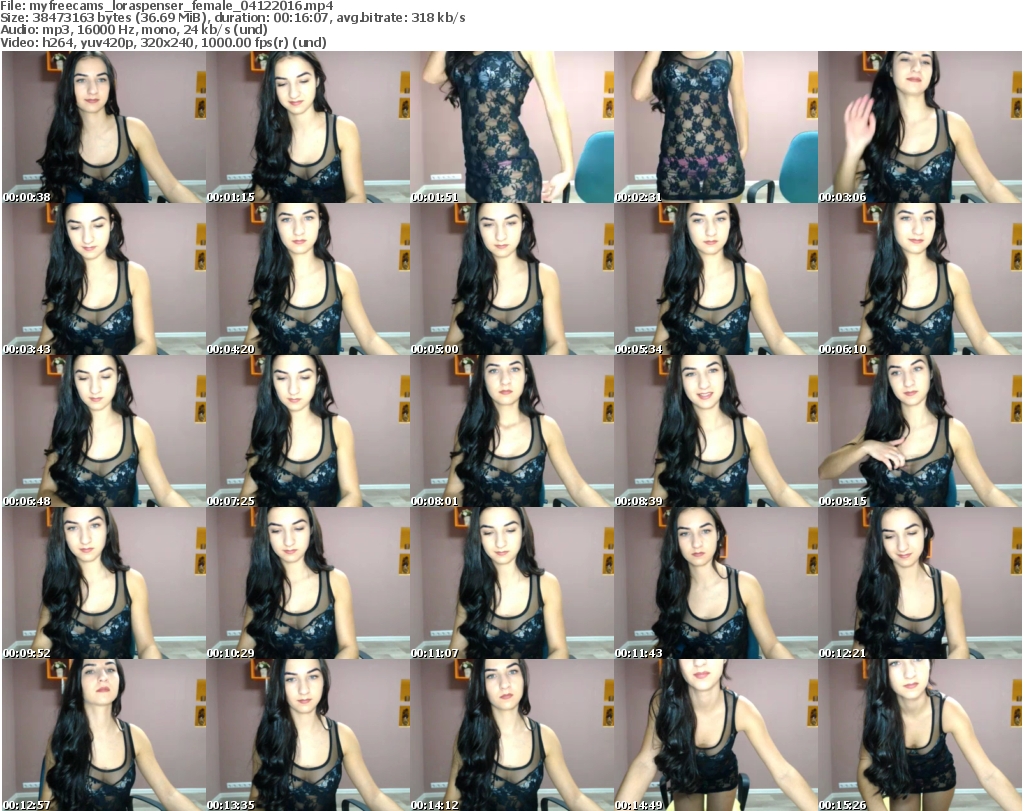The image size is (1024, 811).
Task: Open the frame at 00:01:15
Action: click(307, 127)
